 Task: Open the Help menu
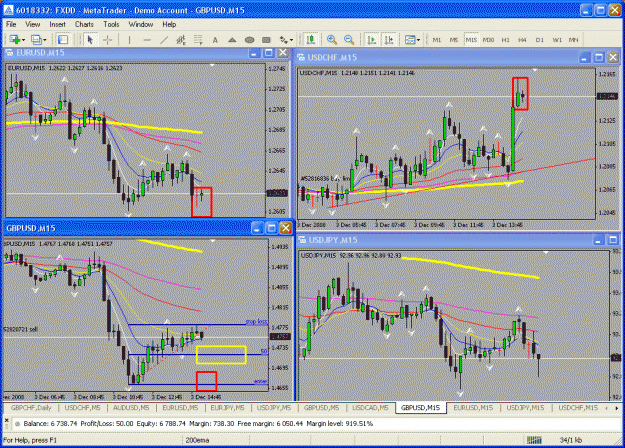point(169,24)
